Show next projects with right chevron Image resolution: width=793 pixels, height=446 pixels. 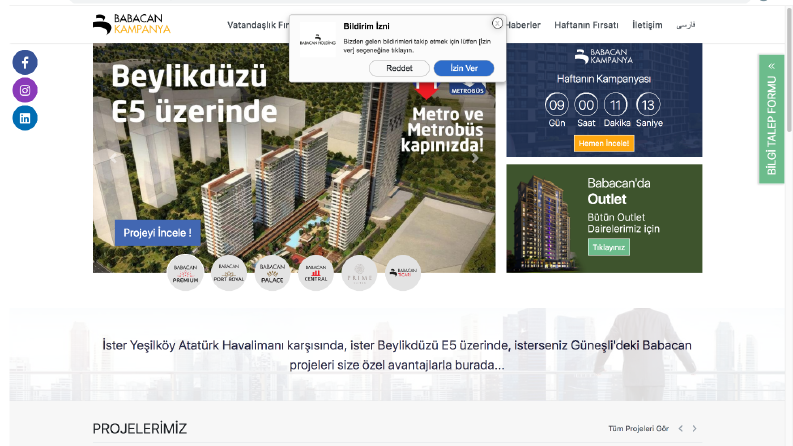[x=694, y=428]
